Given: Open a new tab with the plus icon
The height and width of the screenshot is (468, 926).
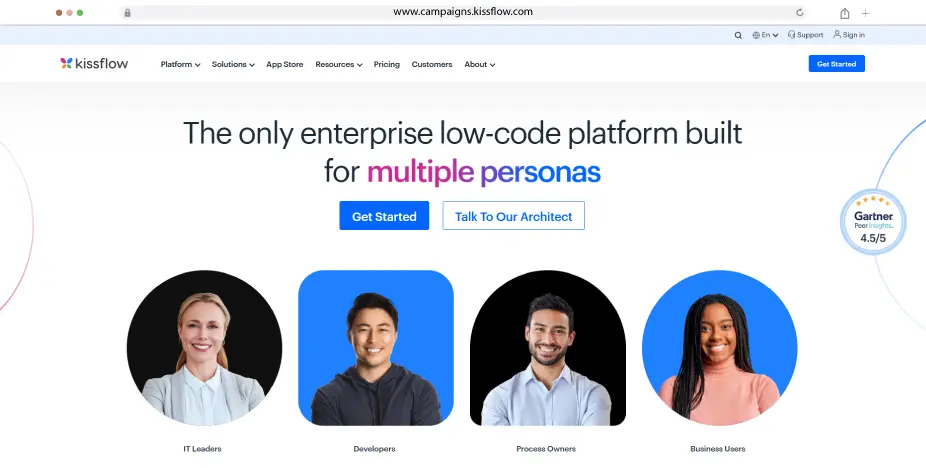Looking at the screenshot, I should click(x=865, y=13).
